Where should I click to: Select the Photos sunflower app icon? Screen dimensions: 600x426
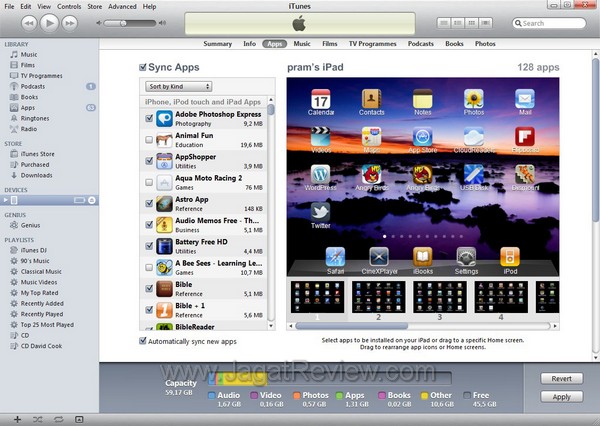pos(474,99)
